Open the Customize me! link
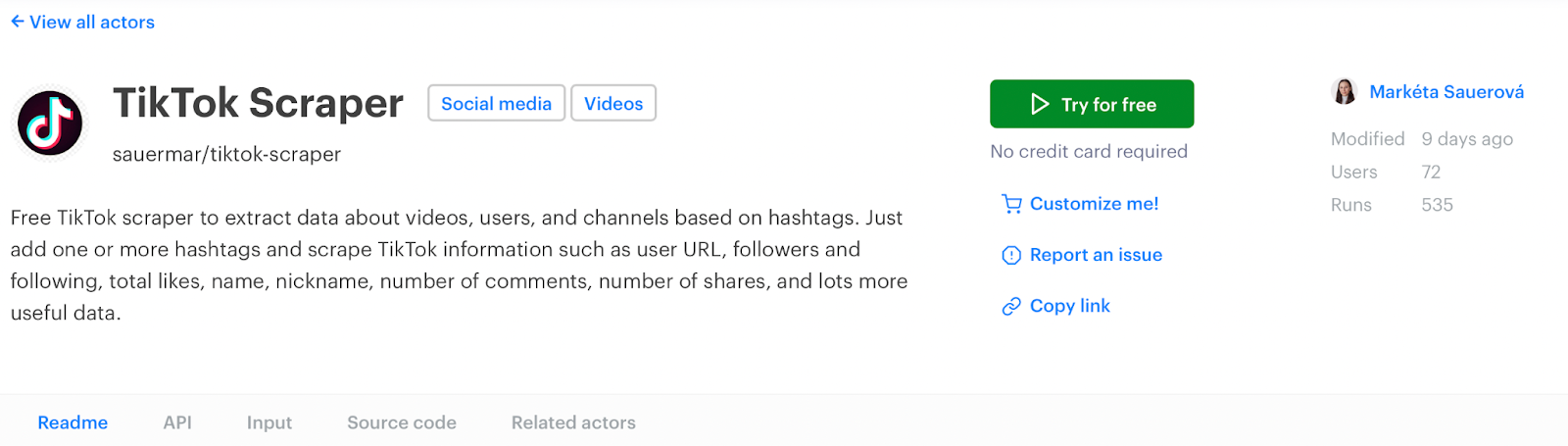 tap(1094, 204)
